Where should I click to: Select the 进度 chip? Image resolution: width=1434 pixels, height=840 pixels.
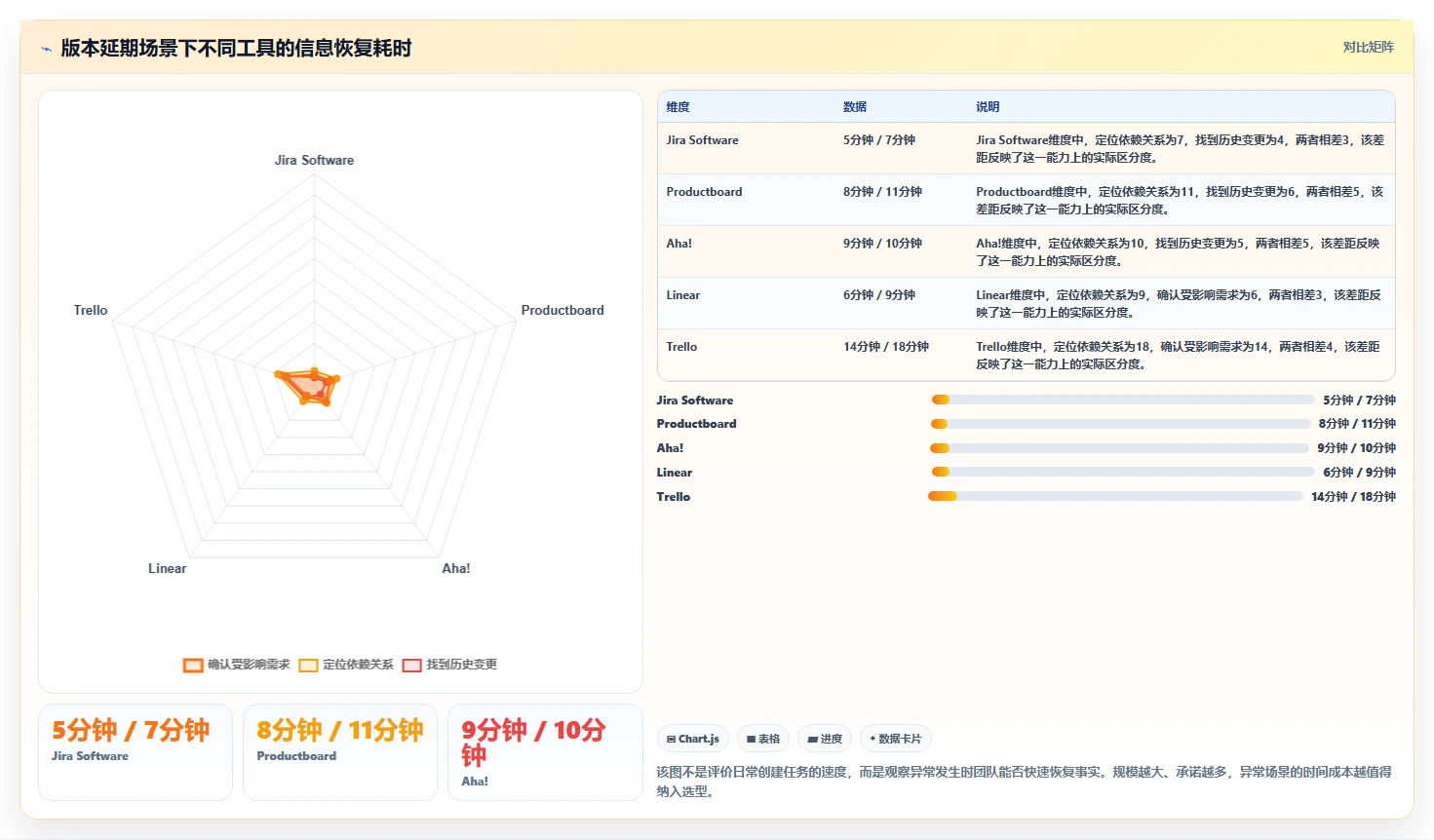(x=825, y=739)
